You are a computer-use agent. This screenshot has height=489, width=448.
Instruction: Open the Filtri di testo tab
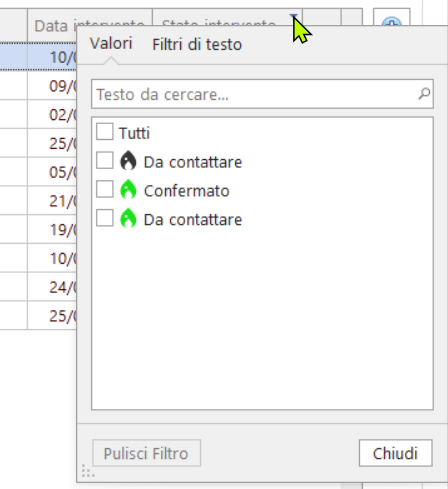pos(197,44)
